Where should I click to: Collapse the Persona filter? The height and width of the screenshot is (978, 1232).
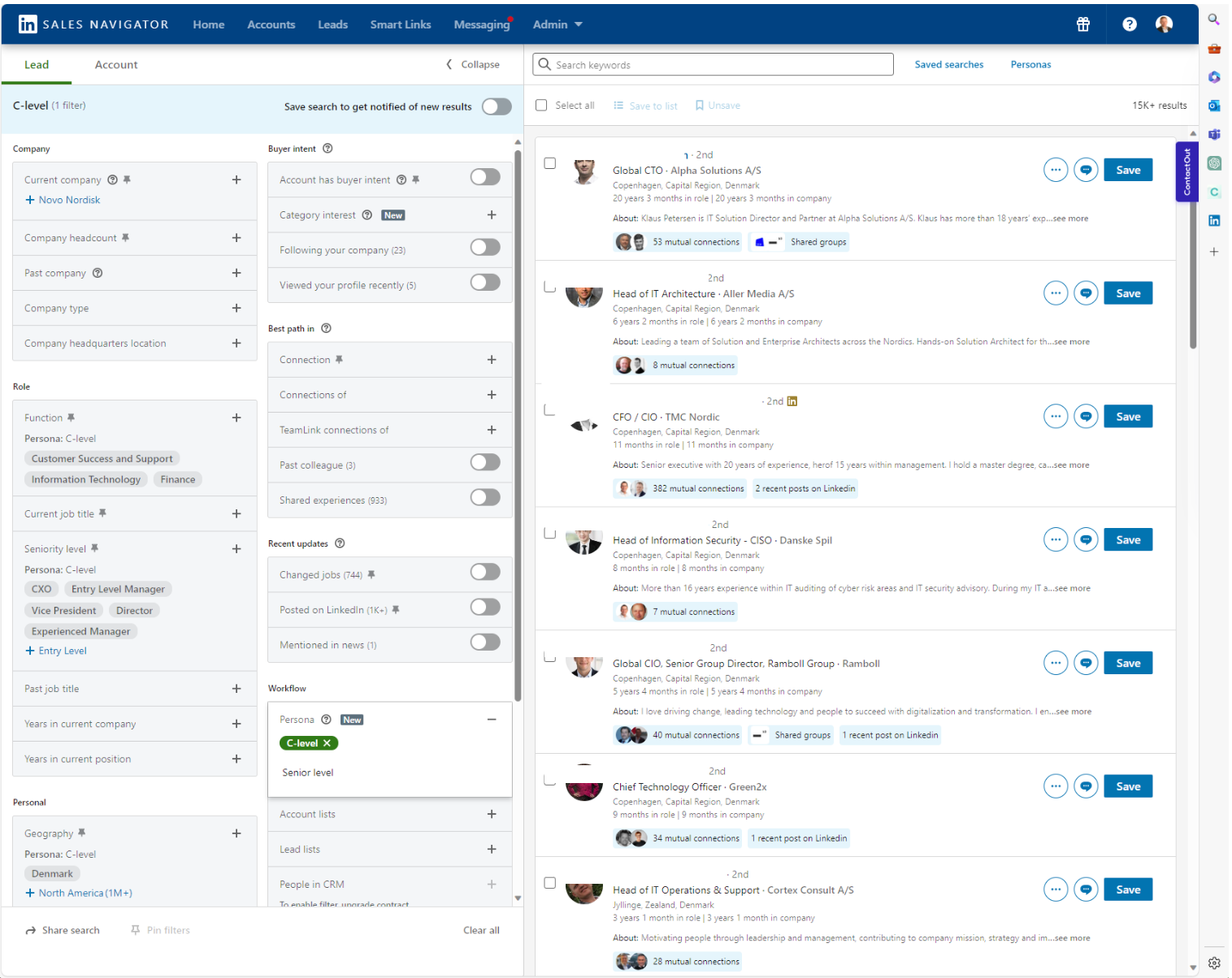tap(492, 720)
